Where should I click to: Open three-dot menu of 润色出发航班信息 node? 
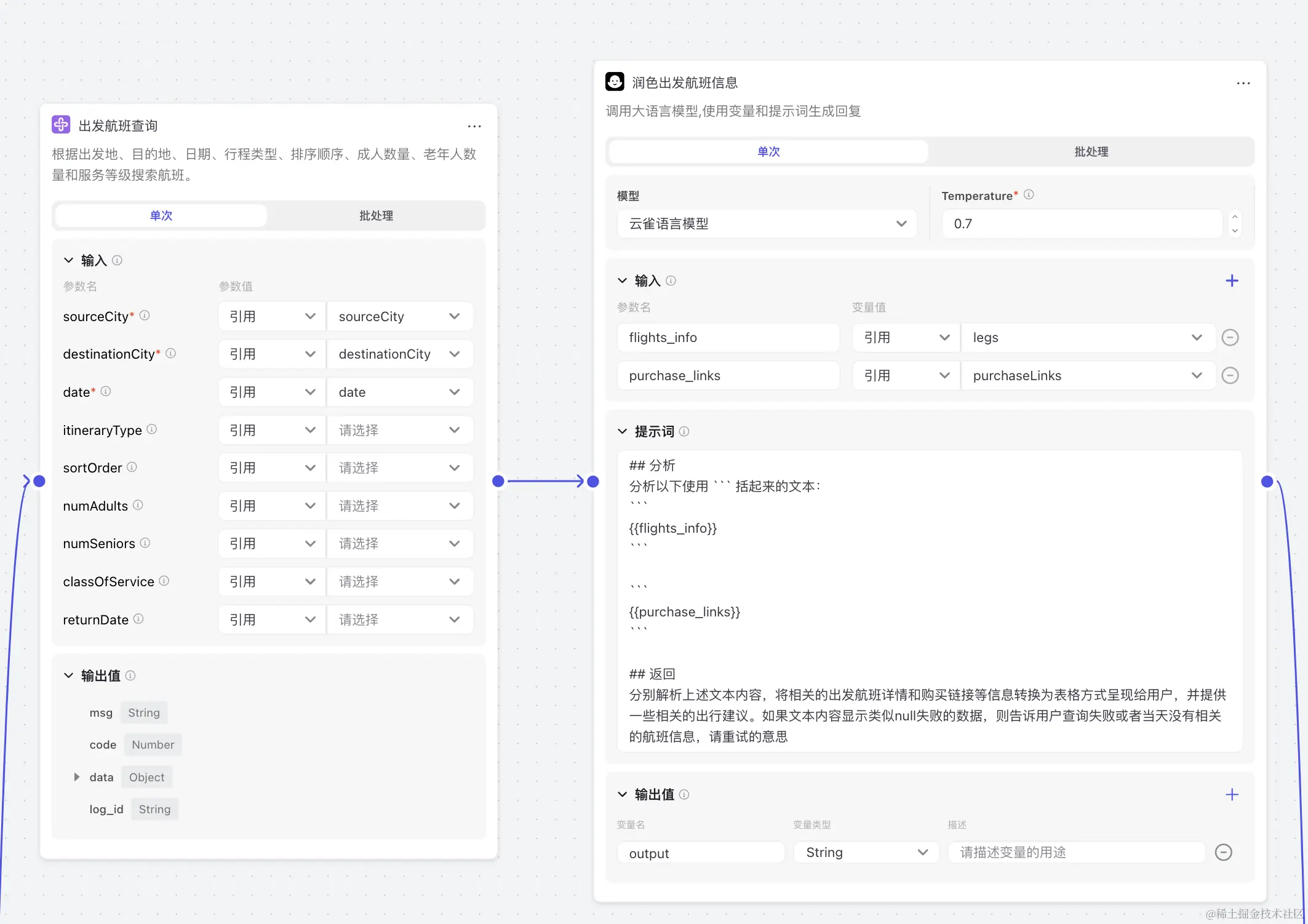[1243, 83]
